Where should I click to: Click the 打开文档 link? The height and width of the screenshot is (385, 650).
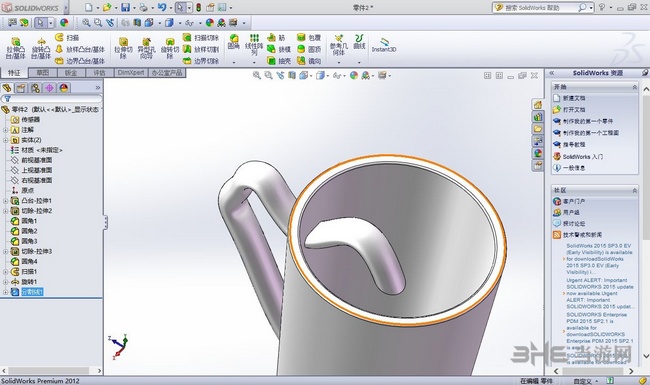pos(574,110)
